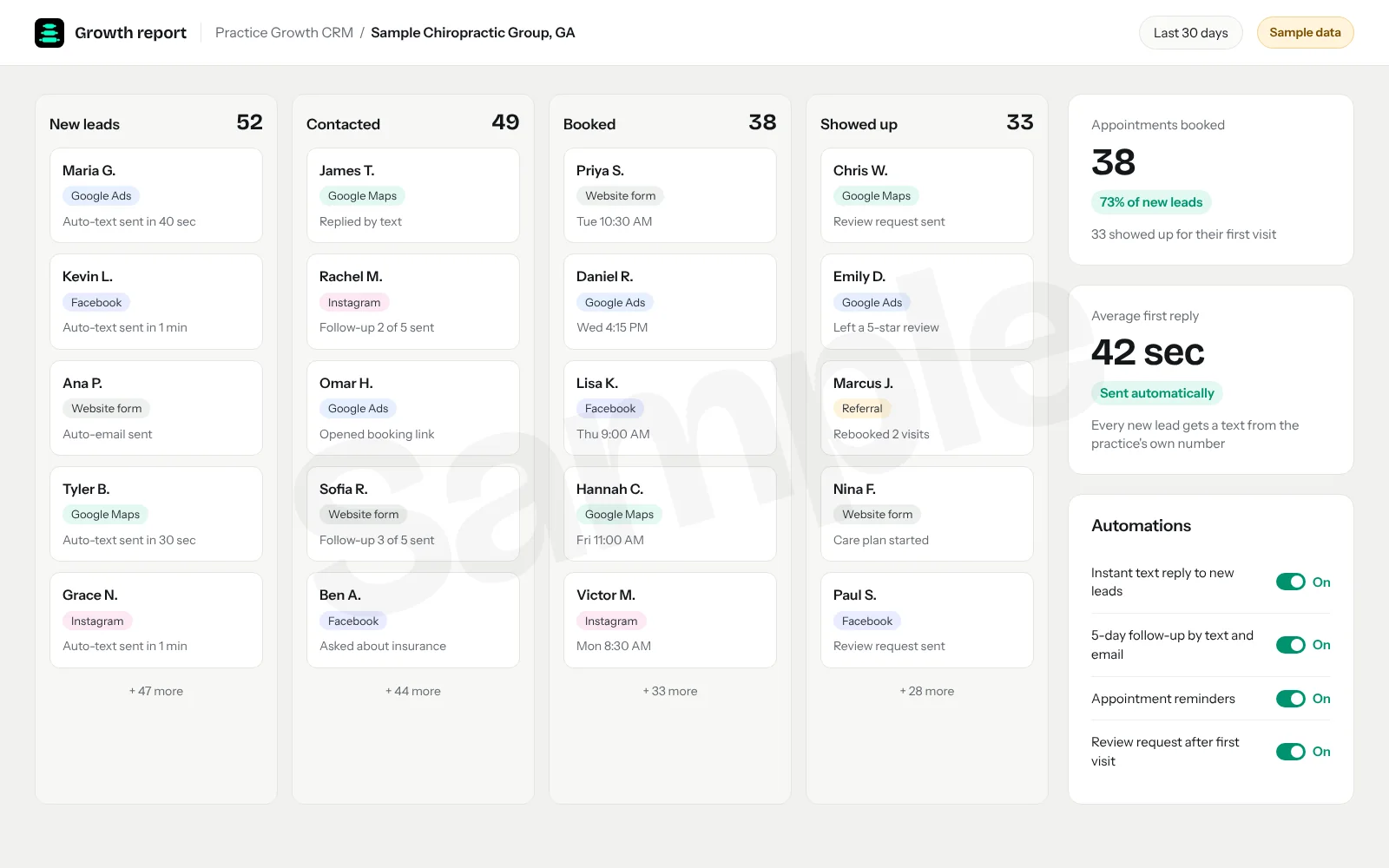Image resolution: width=1389 pixels, height=868 pixels.
Task: Click the Automations panel heading
Action: pos(1141,525)
